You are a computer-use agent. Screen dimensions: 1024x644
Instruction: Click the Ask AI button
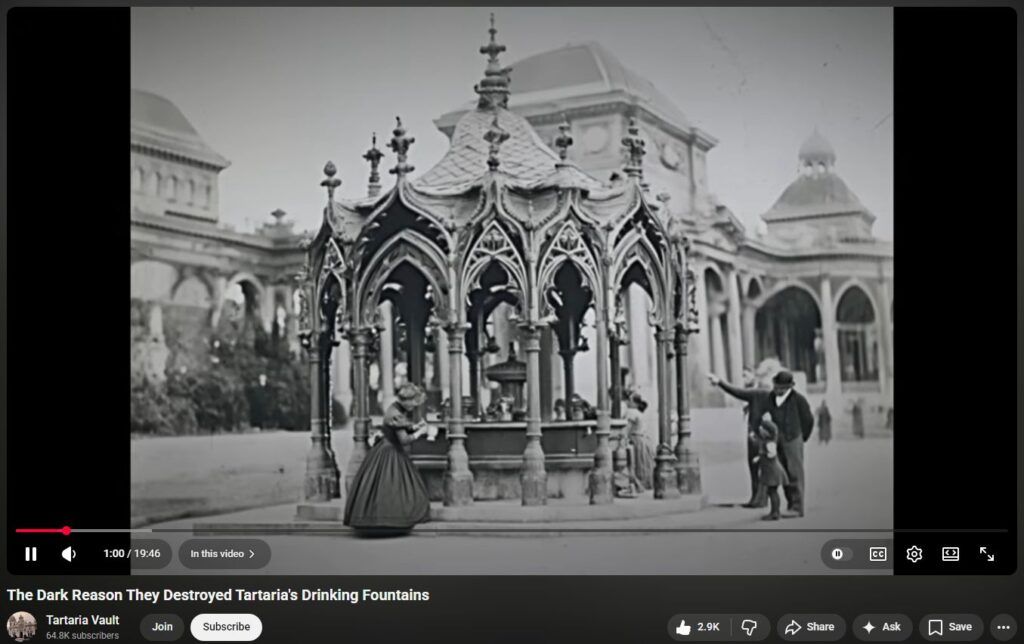point(882,627)
